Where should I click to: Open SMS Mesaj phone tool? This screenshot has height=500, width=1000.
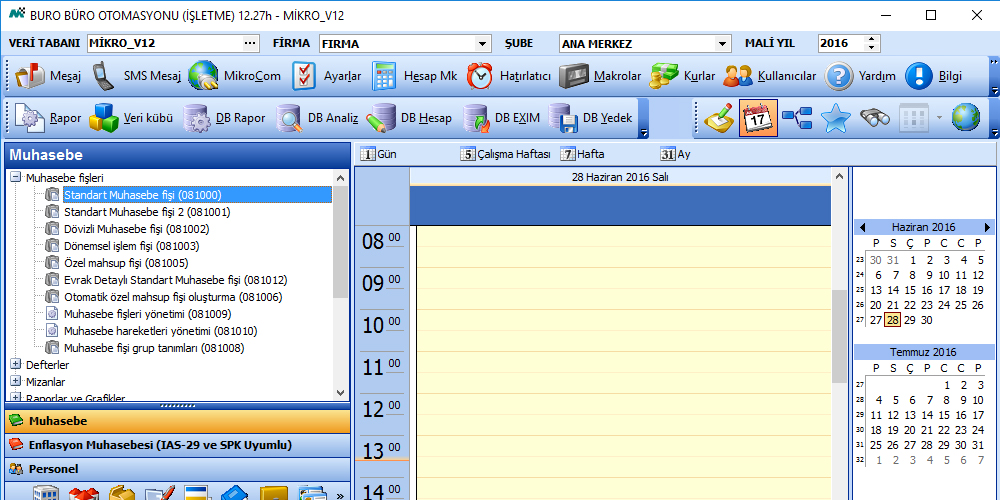pyautogui.click(x=136, y=77)
